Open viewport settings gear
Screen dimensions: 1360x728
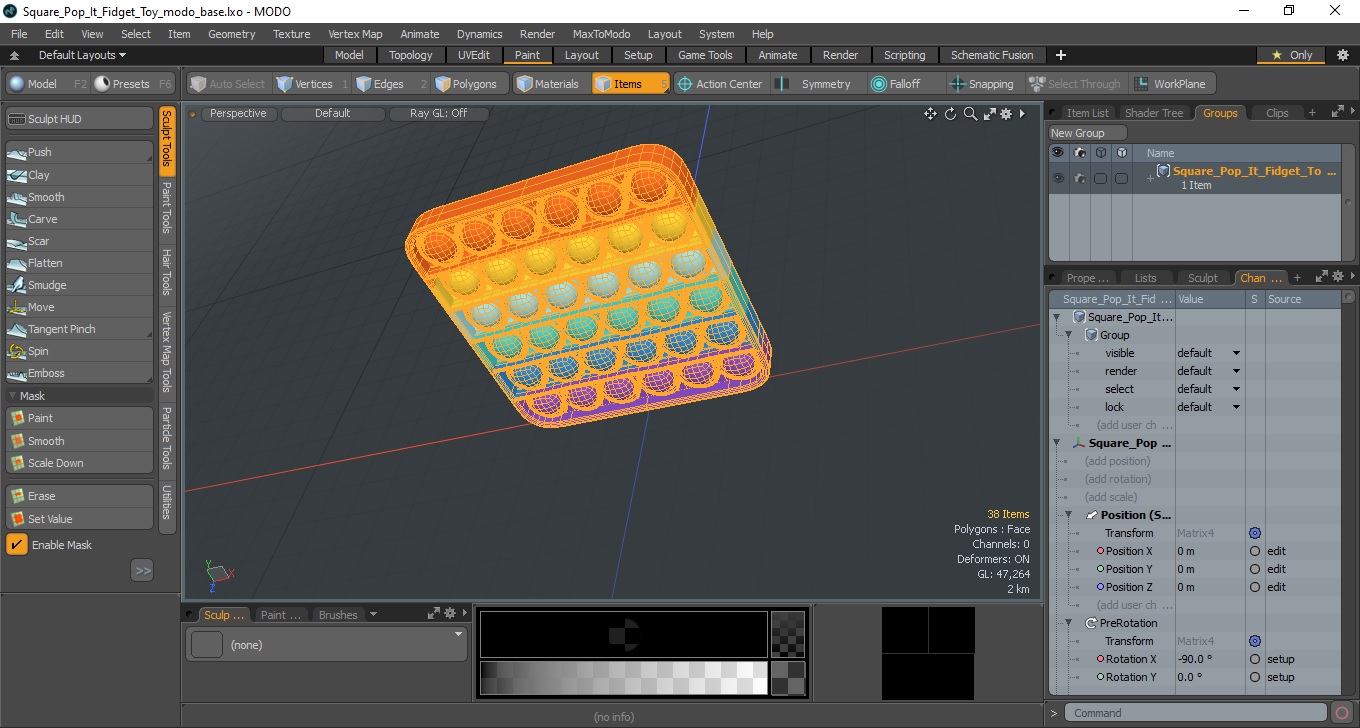1006,114
